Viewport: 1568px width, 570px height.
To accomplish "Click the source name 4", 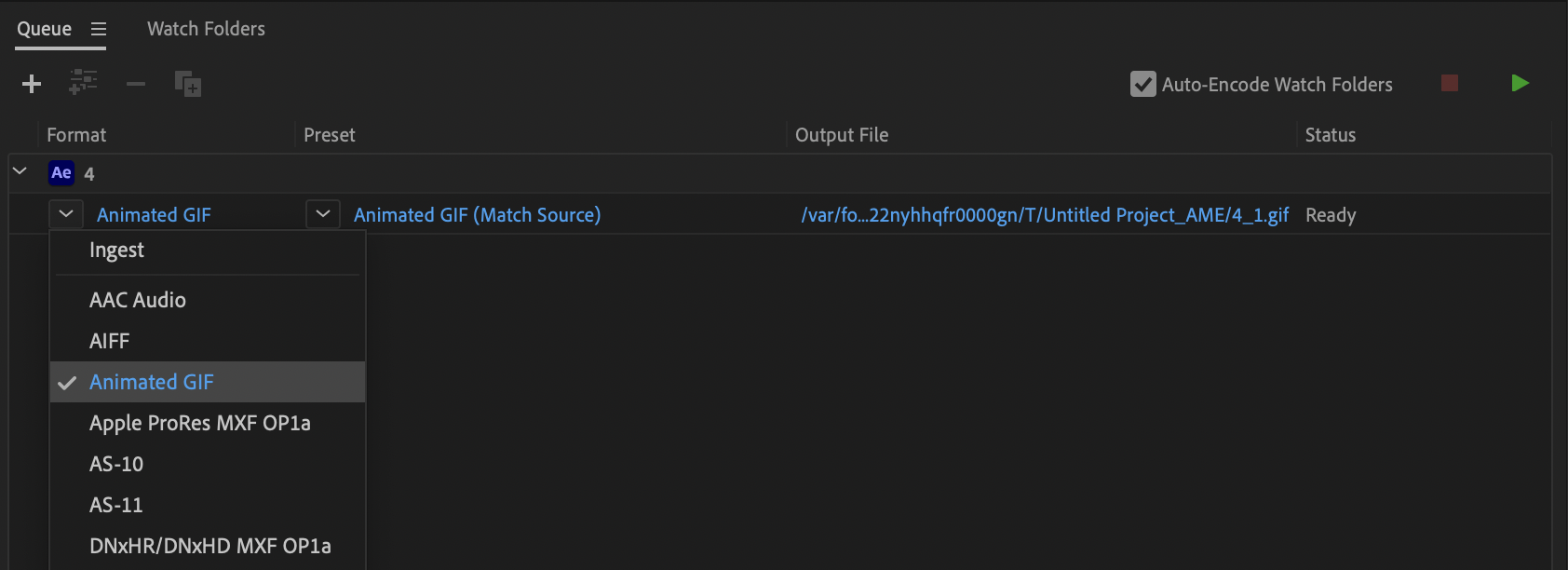I will (89, 174).
